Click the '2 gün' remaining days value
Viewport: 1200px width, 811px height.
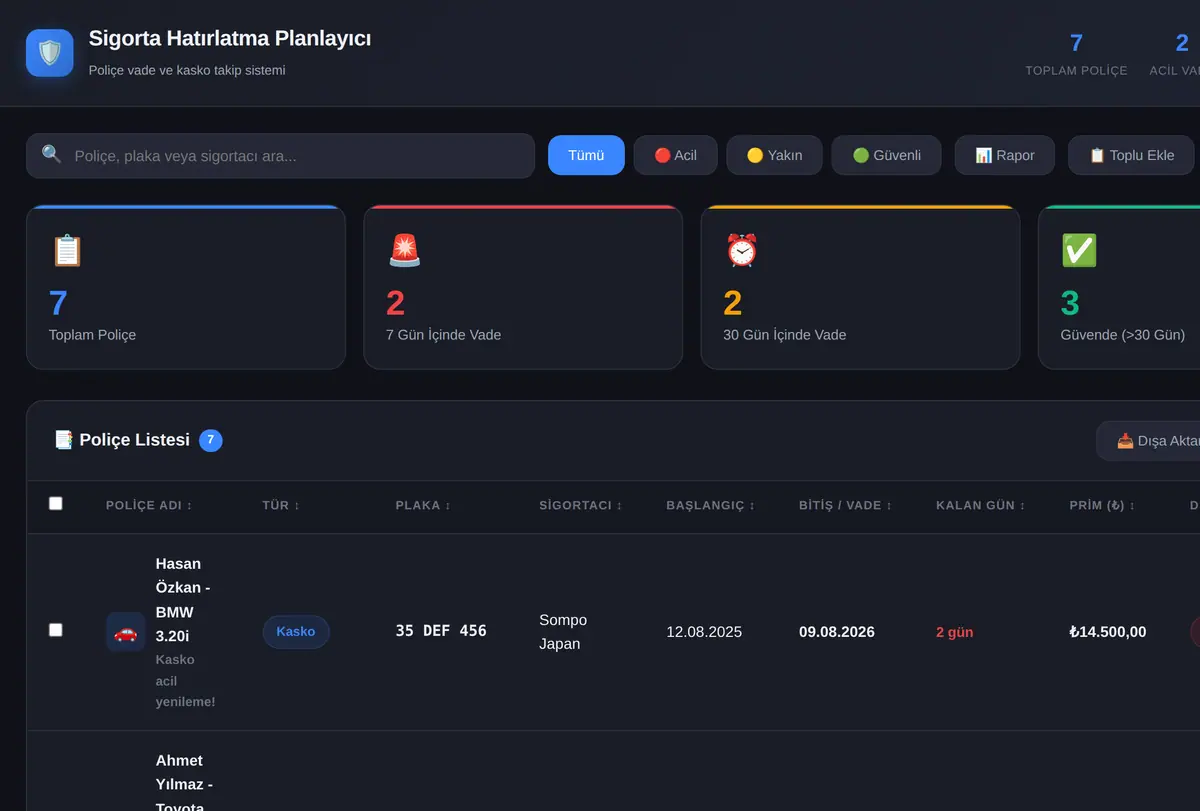pos(955,632)
